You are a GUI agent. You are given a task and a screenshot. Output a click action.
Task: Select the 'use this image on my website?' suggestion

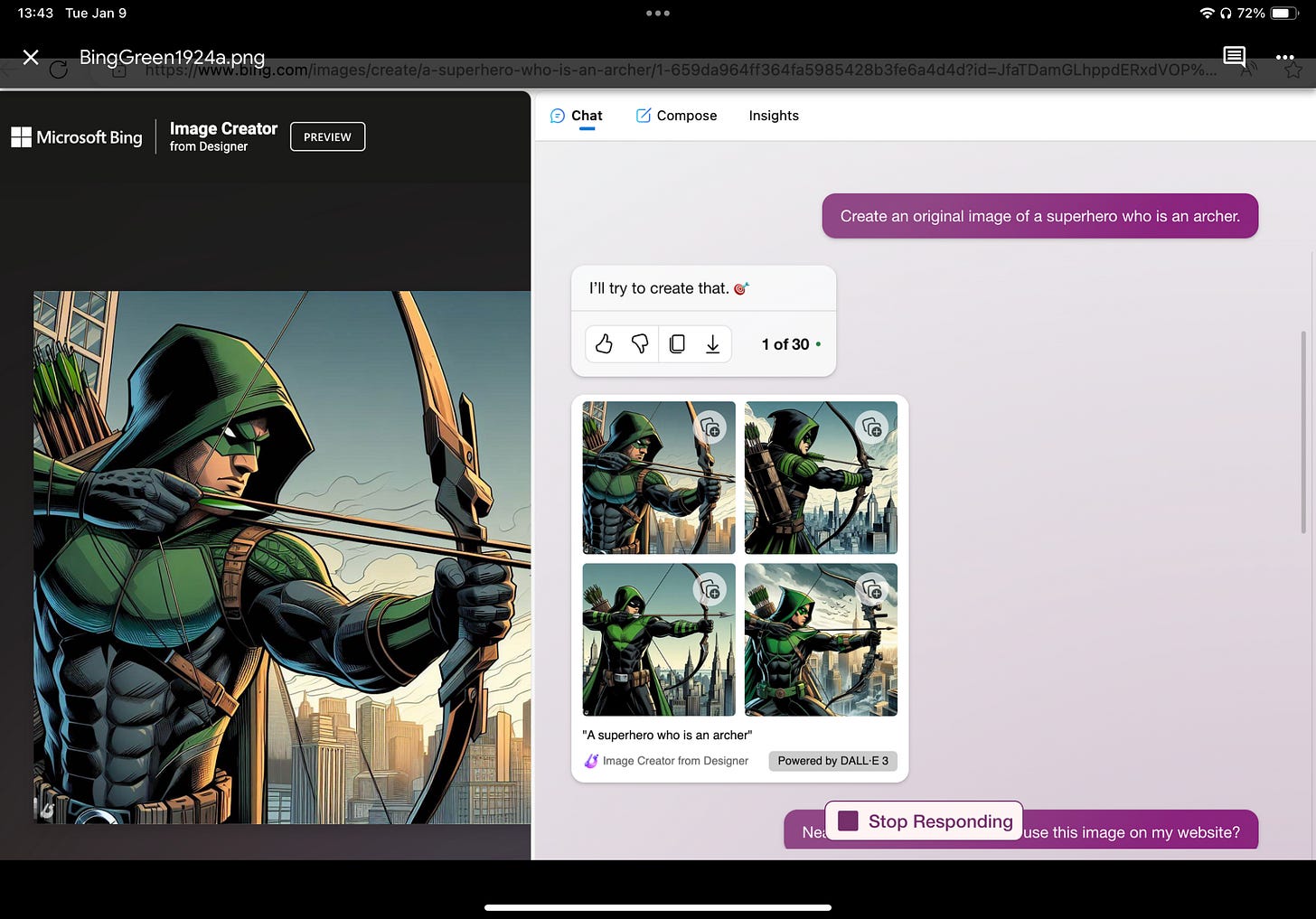pyautogui.click(x=1132, y=832)
